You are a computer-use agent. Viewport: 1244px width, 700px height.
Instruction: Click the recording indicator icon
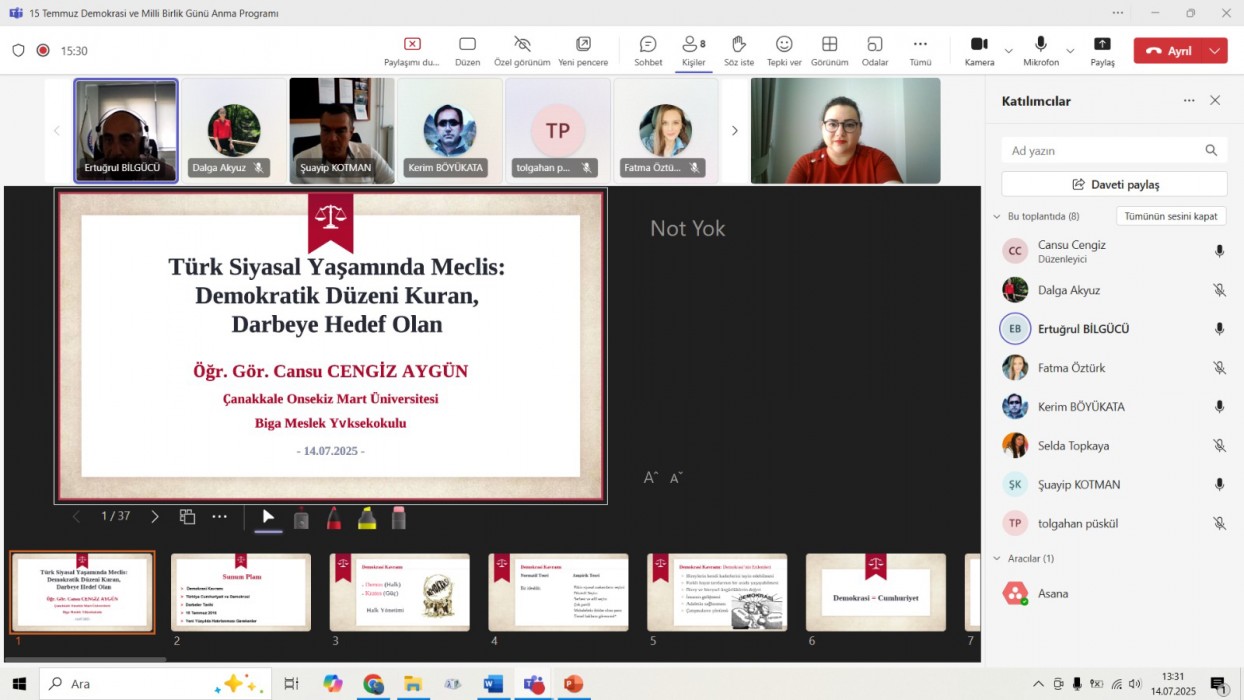43,50
